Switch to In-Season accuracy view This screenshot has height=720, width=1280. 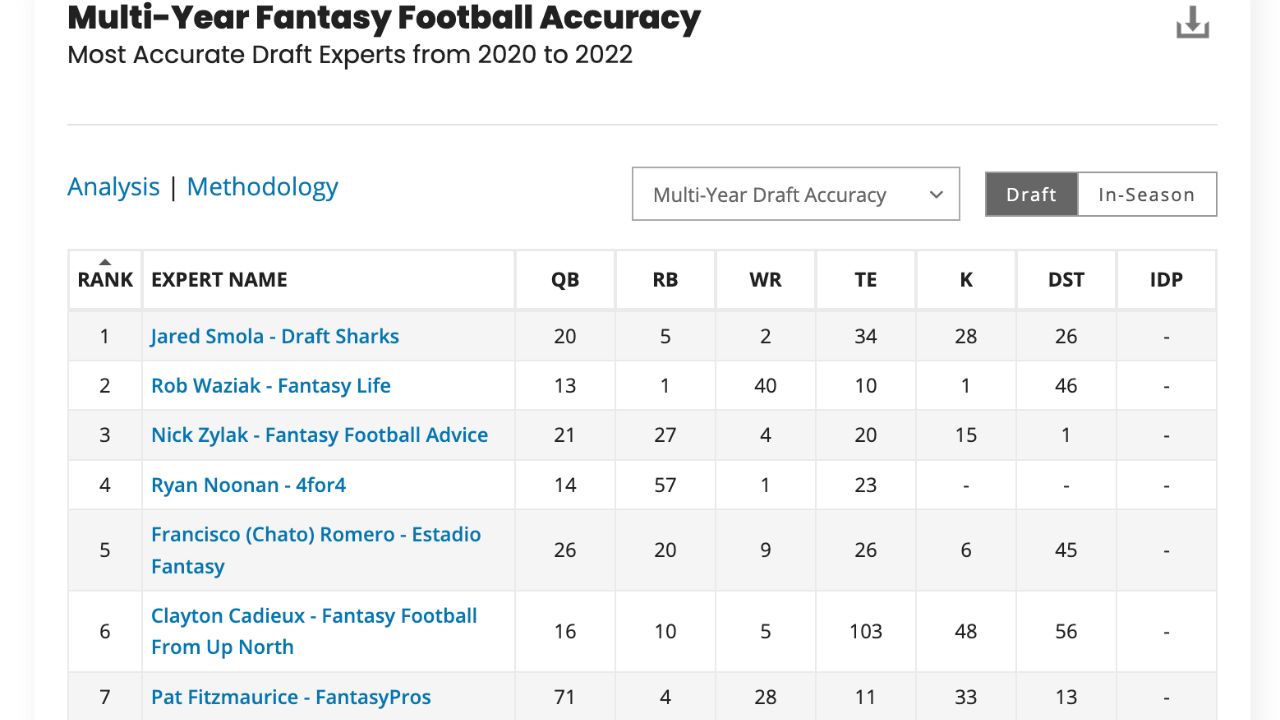[1147, 194]
